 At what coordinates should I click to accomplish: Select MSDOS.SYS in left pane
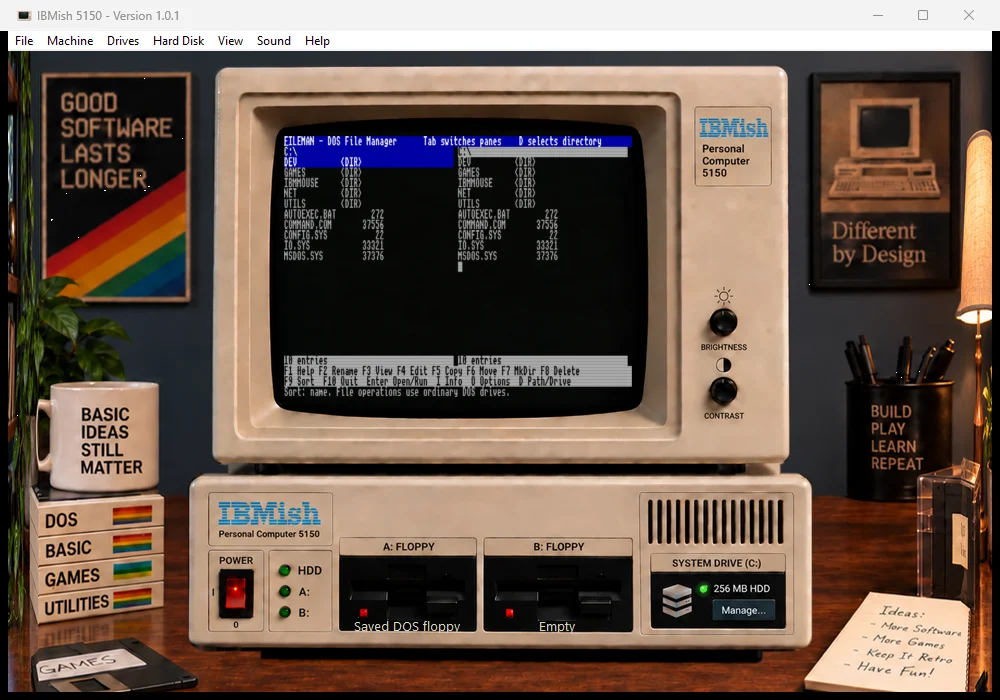(368, 256)
